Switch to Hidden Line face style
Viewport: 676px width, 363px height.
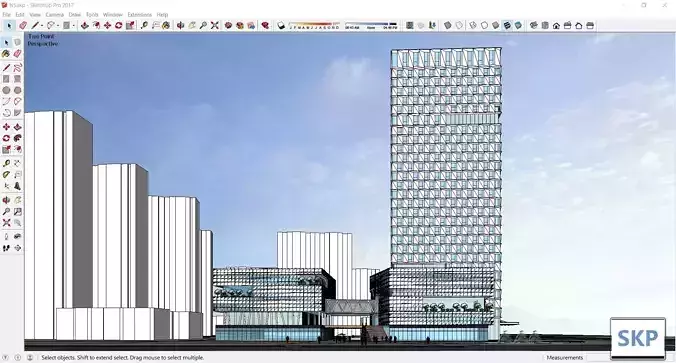[x=484, y=25]
